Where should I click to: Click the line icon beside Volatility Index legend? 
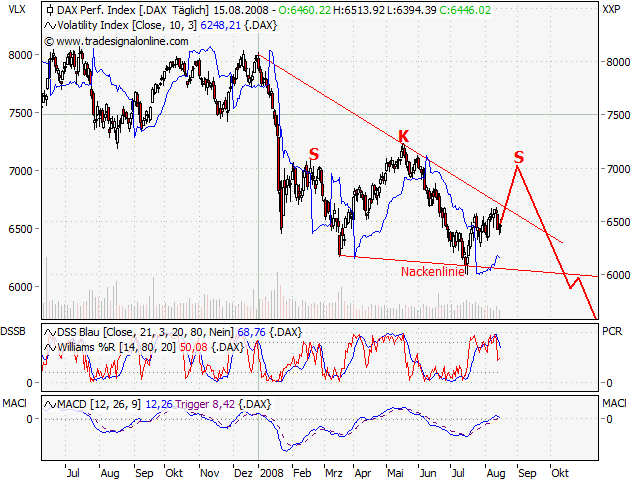pyautogui.click(x=50, y=26)
